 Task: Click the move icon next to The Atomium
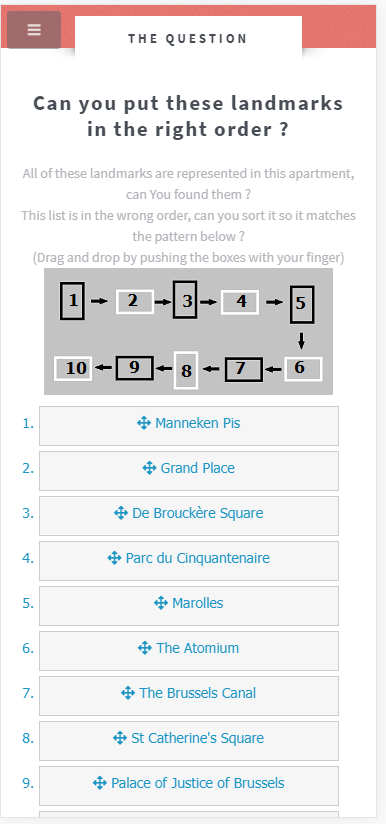pyautogui.click(x=145, y=648)
